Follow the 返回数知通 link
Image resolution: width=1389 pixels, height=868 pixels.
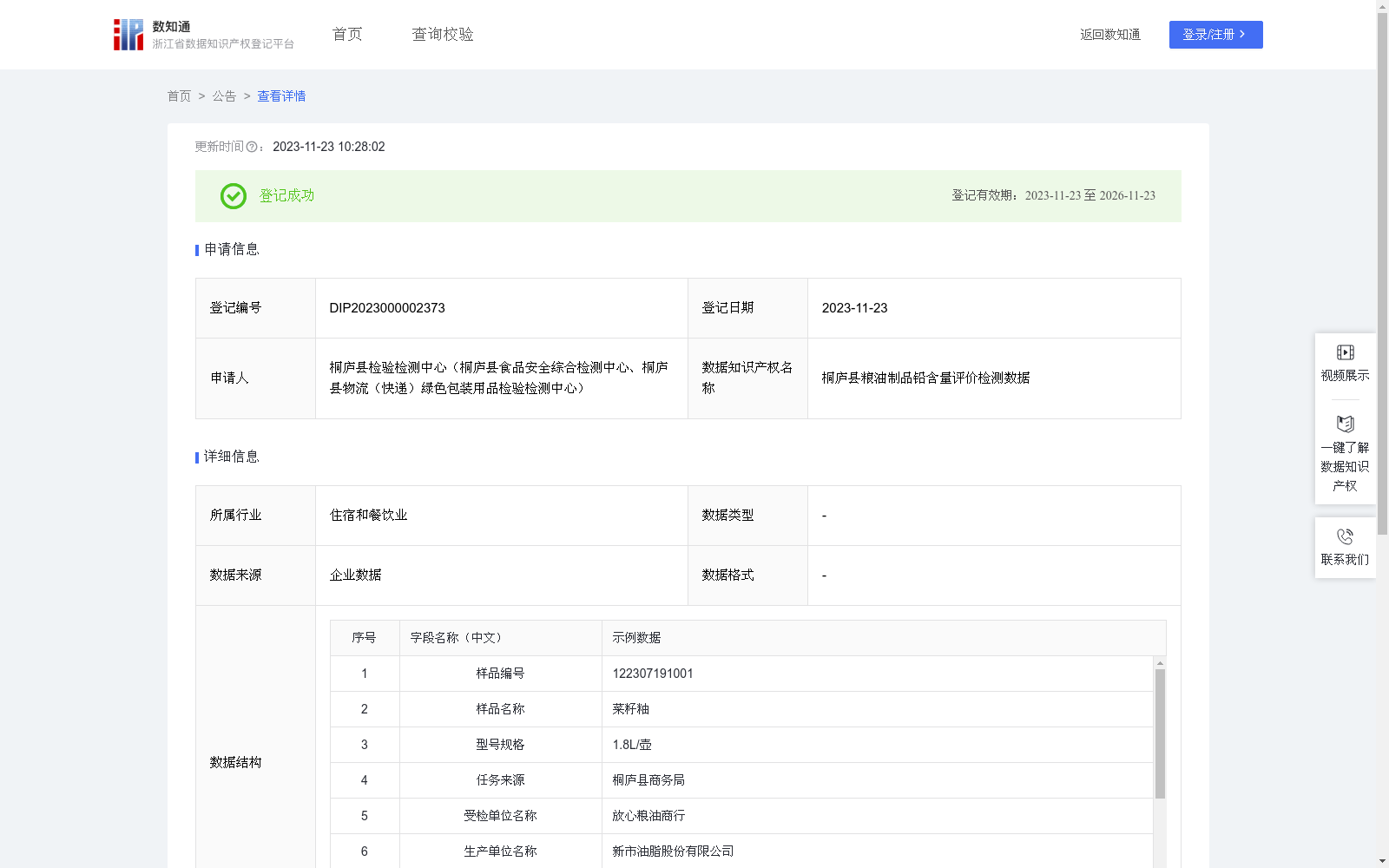click(x=1110, y=35)
